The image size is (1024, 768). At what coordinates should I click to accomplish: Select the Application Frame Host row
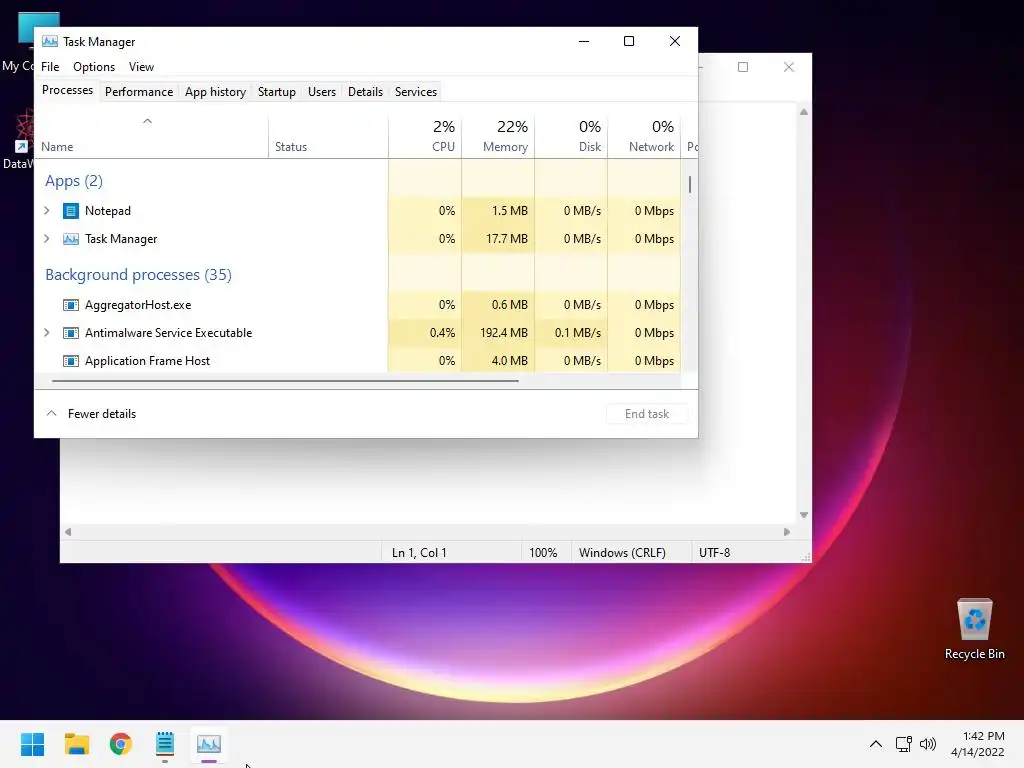point(358,361)
